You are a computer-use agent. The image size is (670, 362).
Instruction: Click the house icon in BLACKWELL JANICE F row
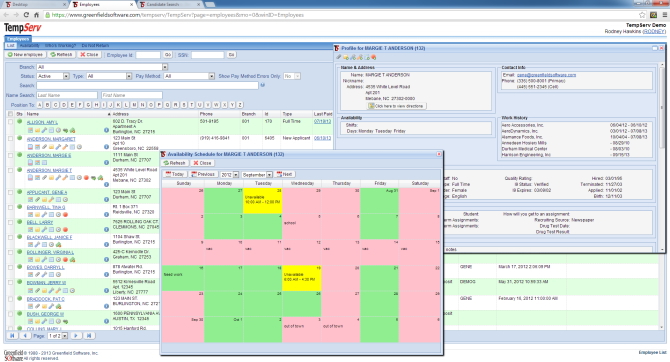pos(58,244)
